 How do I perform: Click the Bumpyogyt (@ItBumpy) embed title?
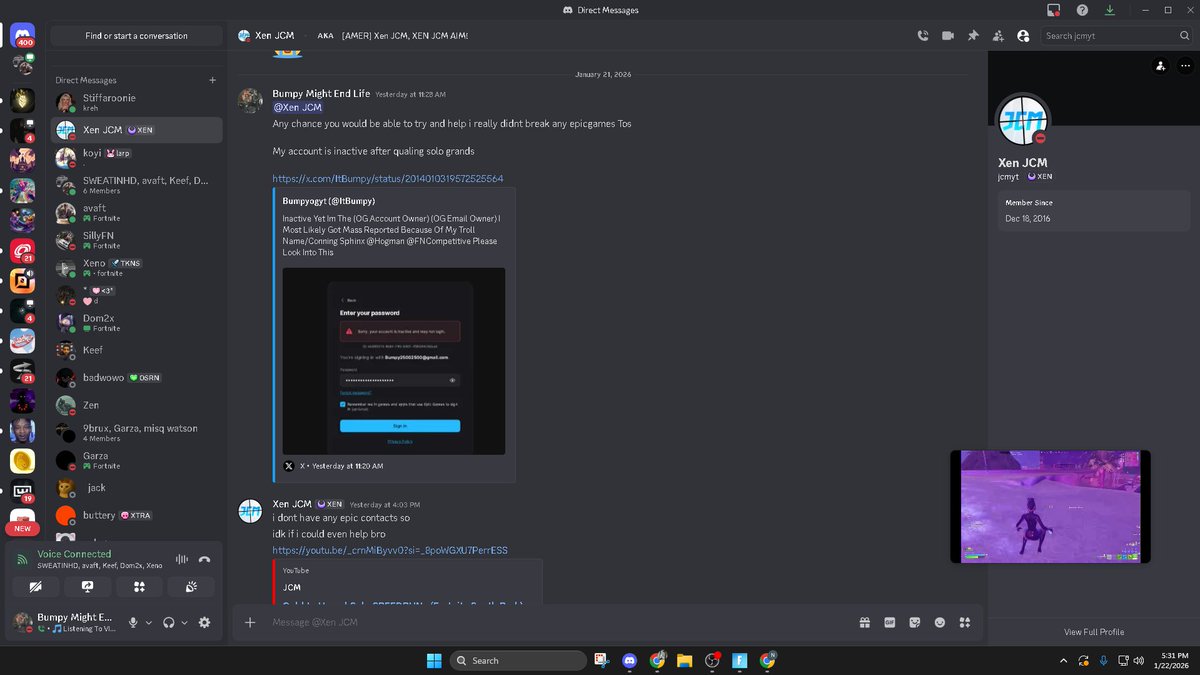329,201
